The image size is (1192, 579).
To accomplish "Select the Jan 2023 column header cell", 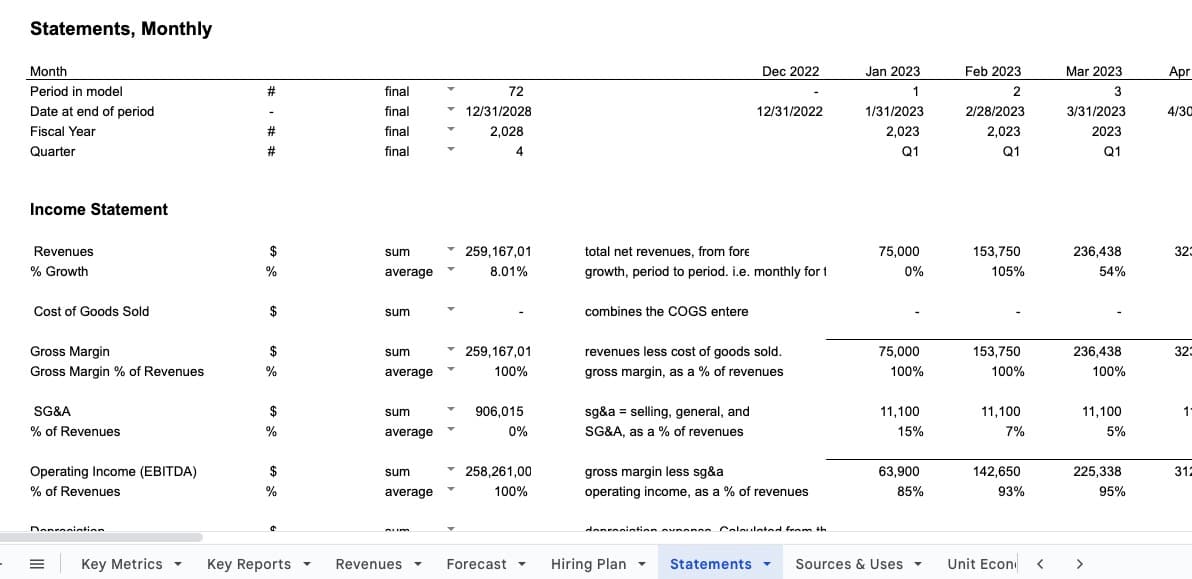I will tap(892, 71).
